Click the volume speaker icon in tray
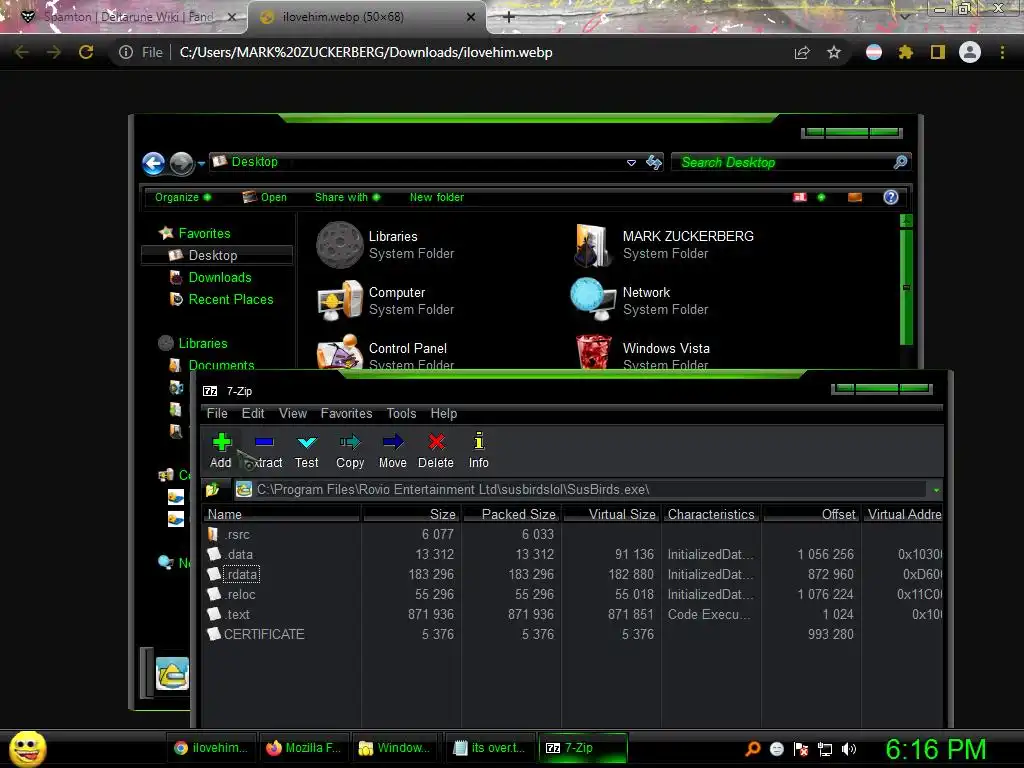The height and width of the screenshot is (768, 1024). 848,749
